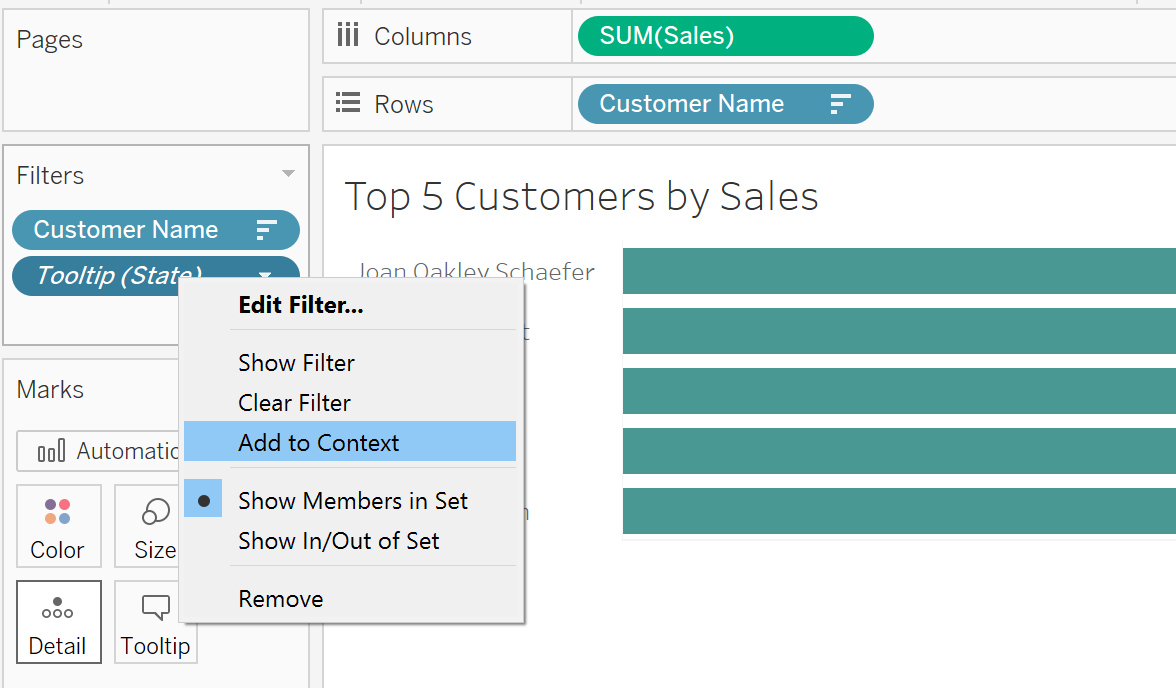Screen dimensions: 1176x688
Task: Open the Size marks card
Action: pyautogui.click(x=148, y=526)
